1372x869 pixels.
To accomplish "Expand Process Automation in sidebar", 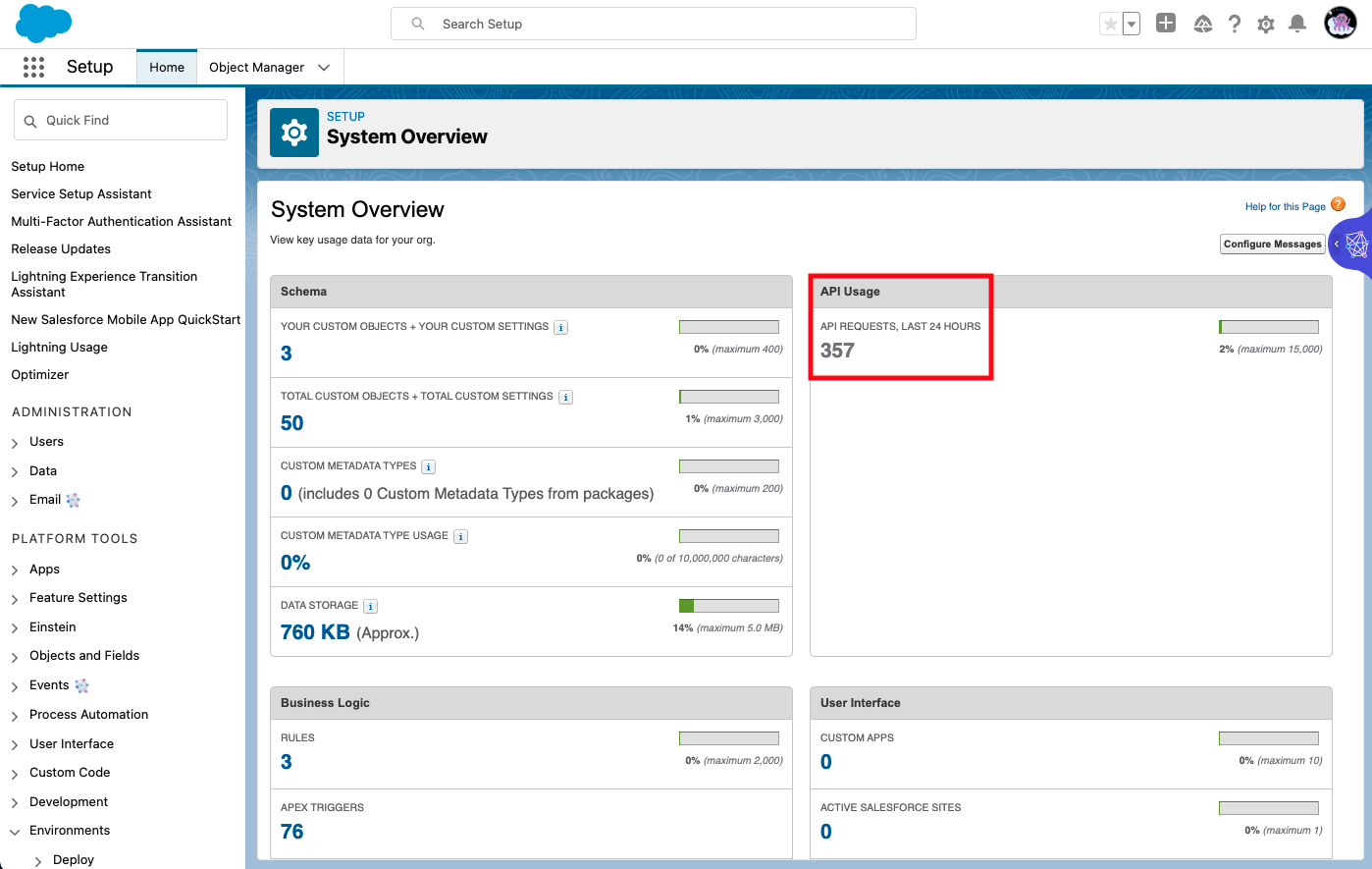I will tap(15, 716).
